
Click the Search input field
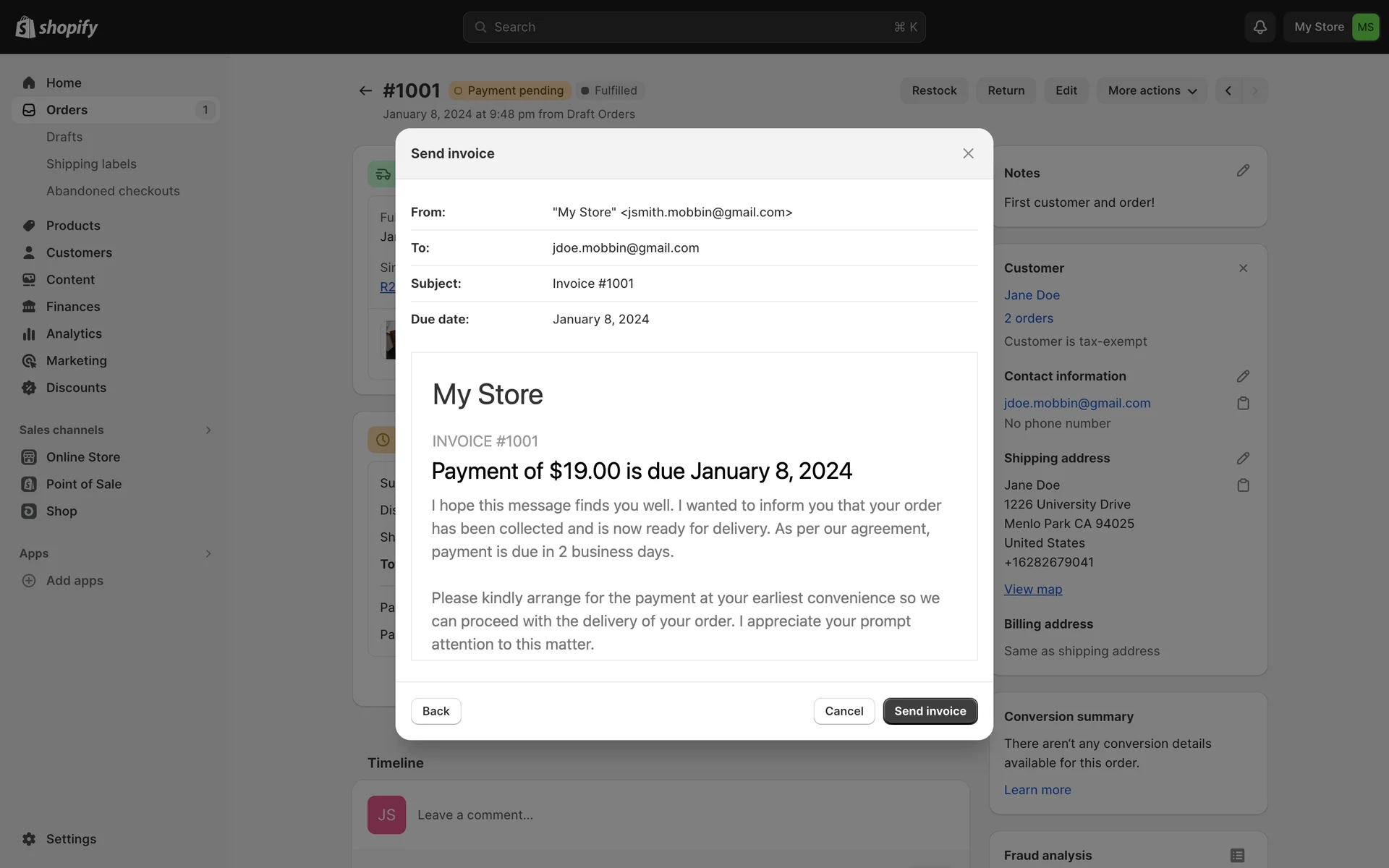click(693, 27)
